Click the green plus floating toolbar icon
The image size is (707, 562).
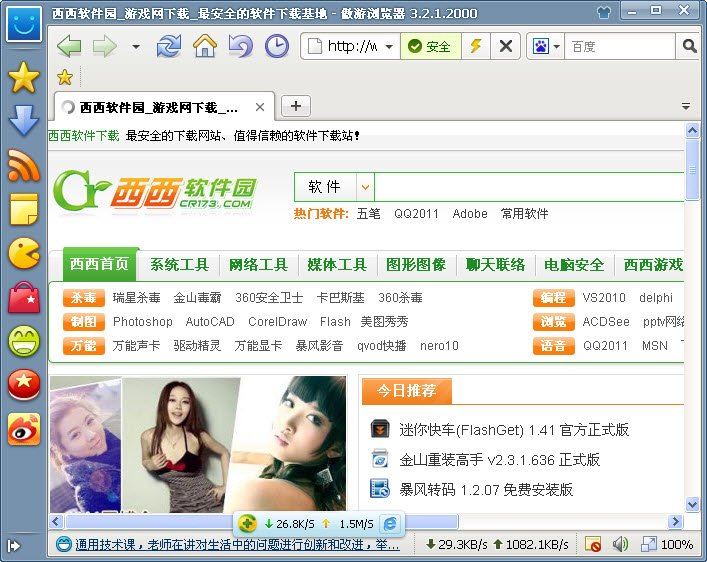247,523
